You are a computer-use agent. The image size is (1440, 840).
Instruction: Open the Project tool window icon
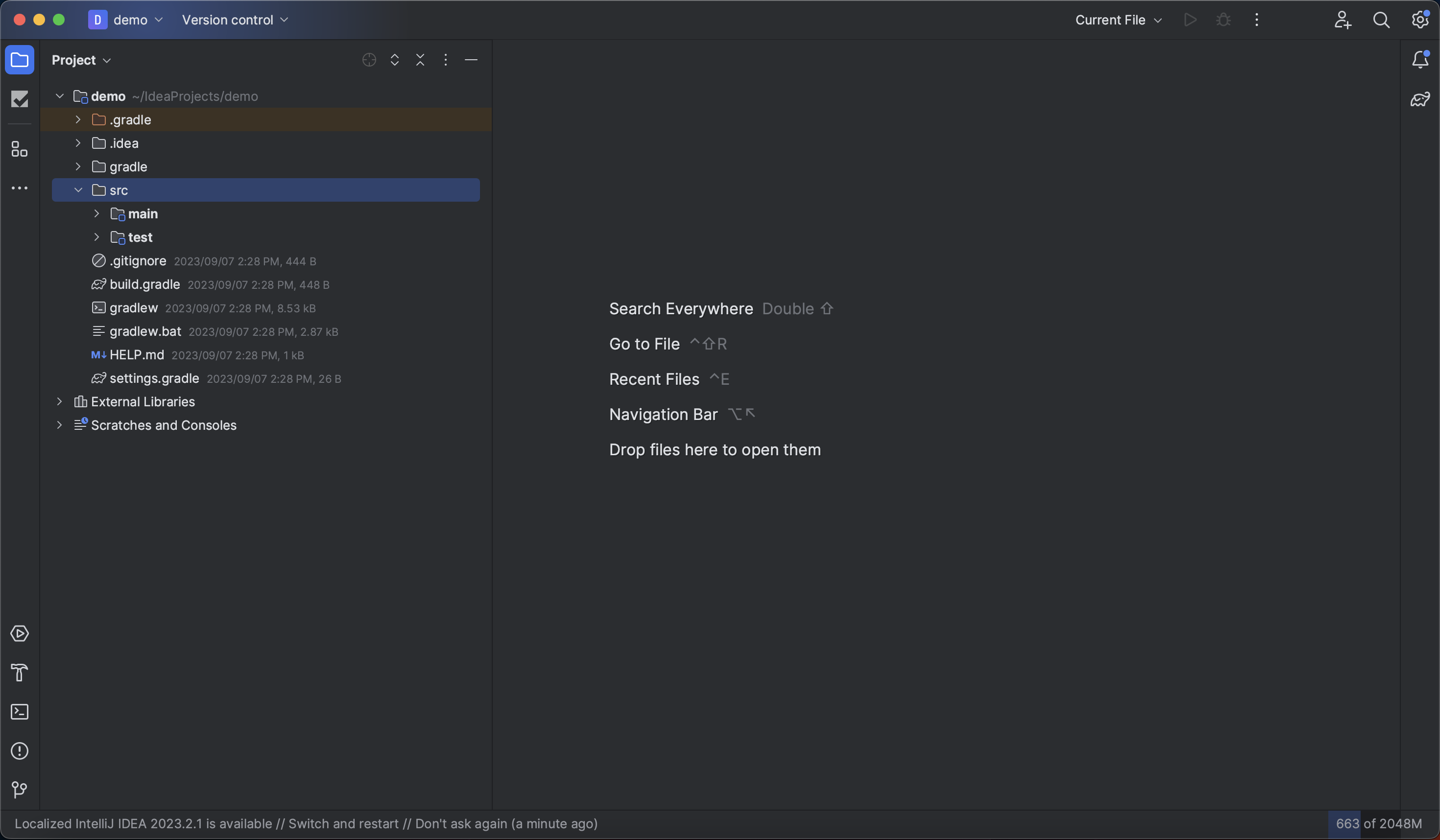[x=20, y=60]
